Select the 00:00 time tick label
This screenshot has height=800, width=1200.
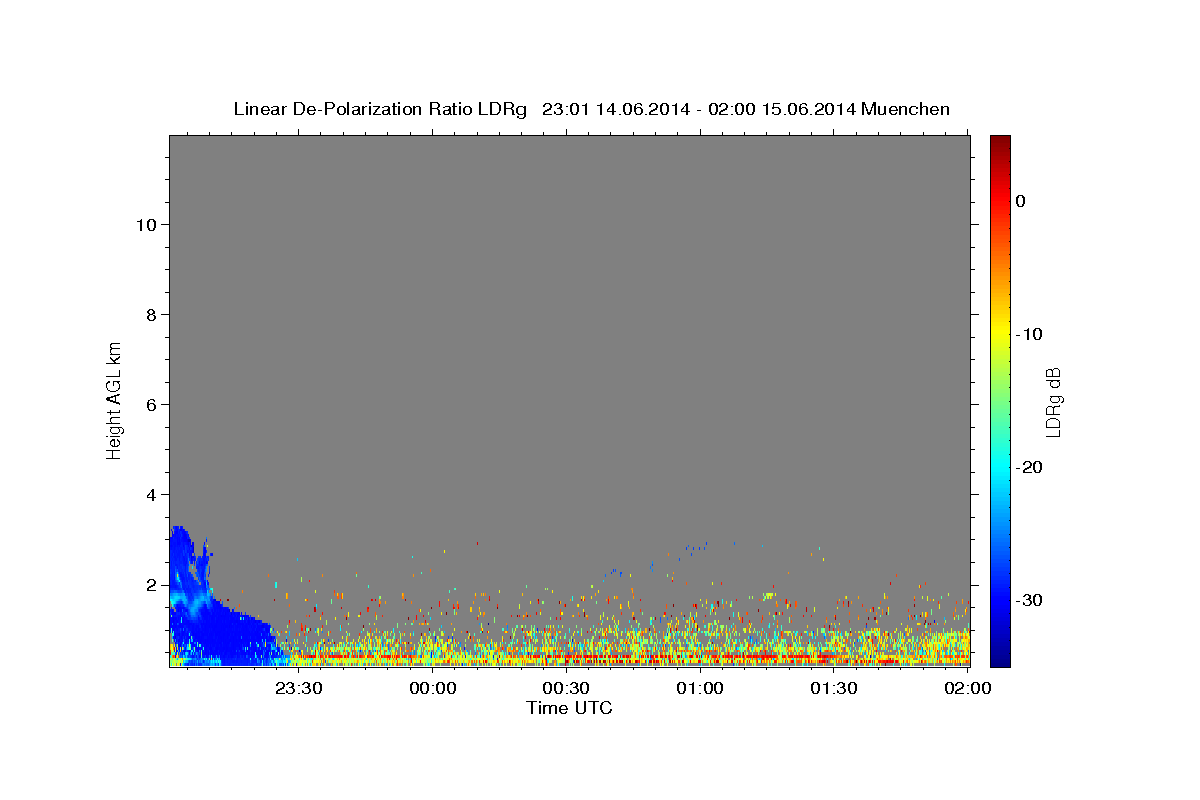pyautogui.click(x=433, y=689)
